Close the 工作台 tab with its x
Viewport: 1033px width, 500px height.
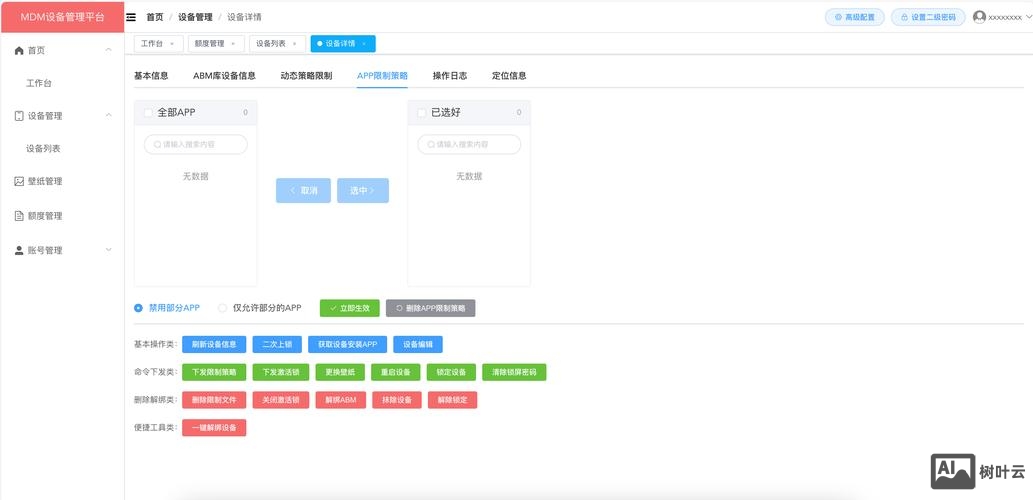173,43
